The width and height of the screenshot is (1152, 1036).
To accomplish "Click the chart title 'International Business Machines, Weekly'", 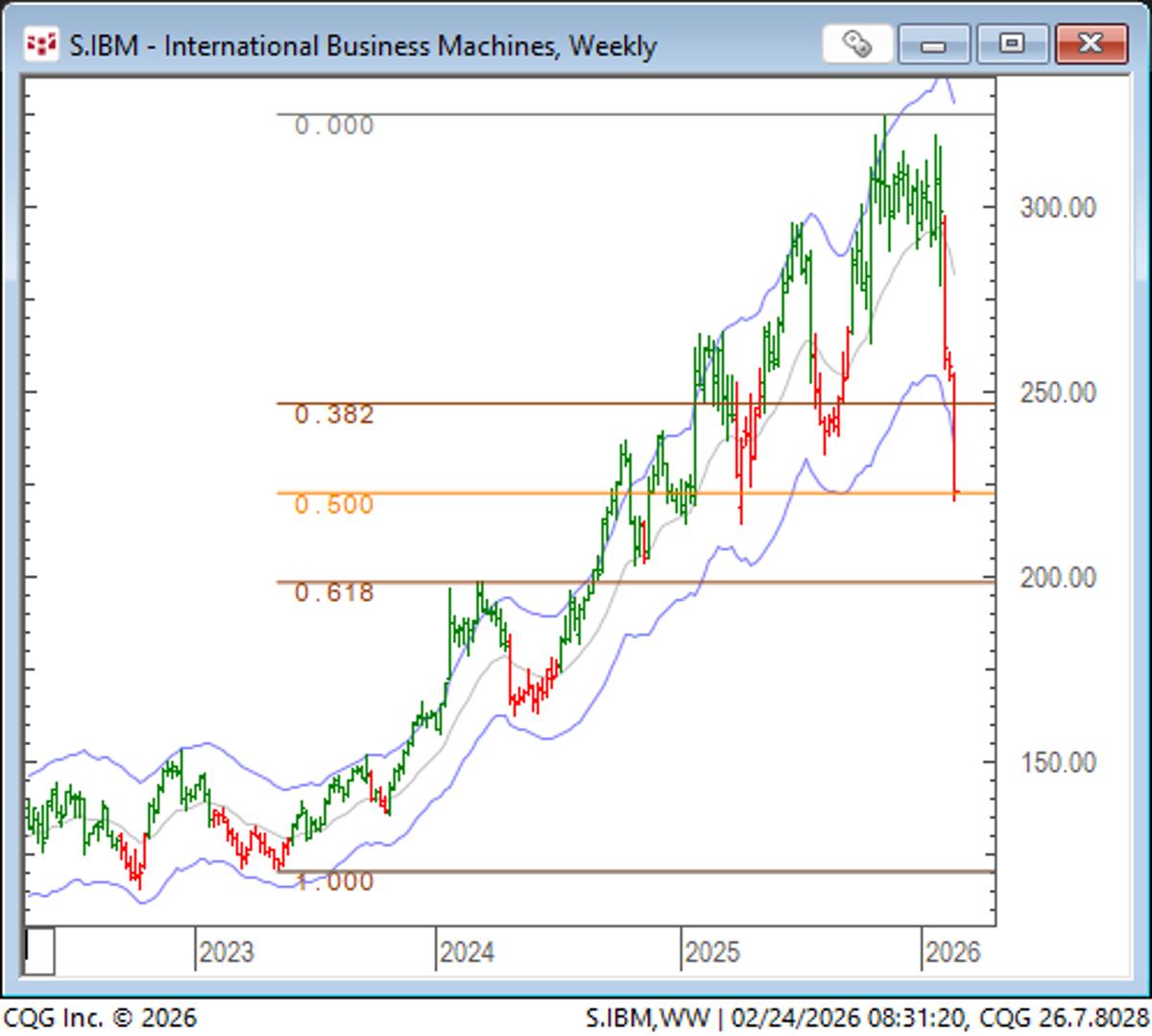I will [x=363, y=45].
